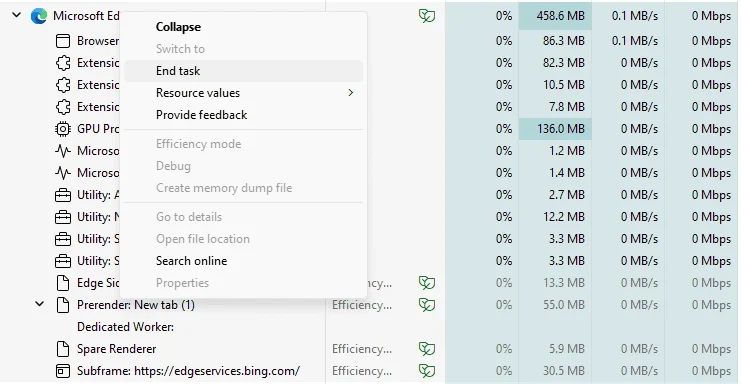Select End task in the context menu
The height and width of the screenshot is (384, 742).
click(243, 71)
